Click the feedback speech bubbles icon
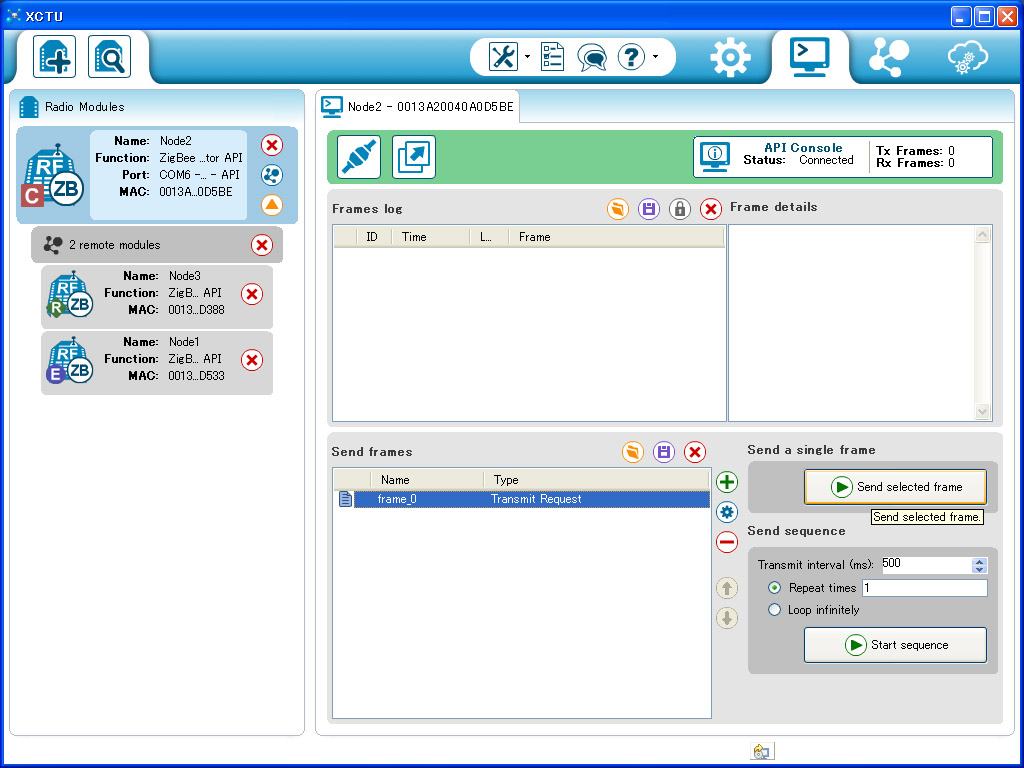This screenshot has width=1024, height=768. point(592,57)
